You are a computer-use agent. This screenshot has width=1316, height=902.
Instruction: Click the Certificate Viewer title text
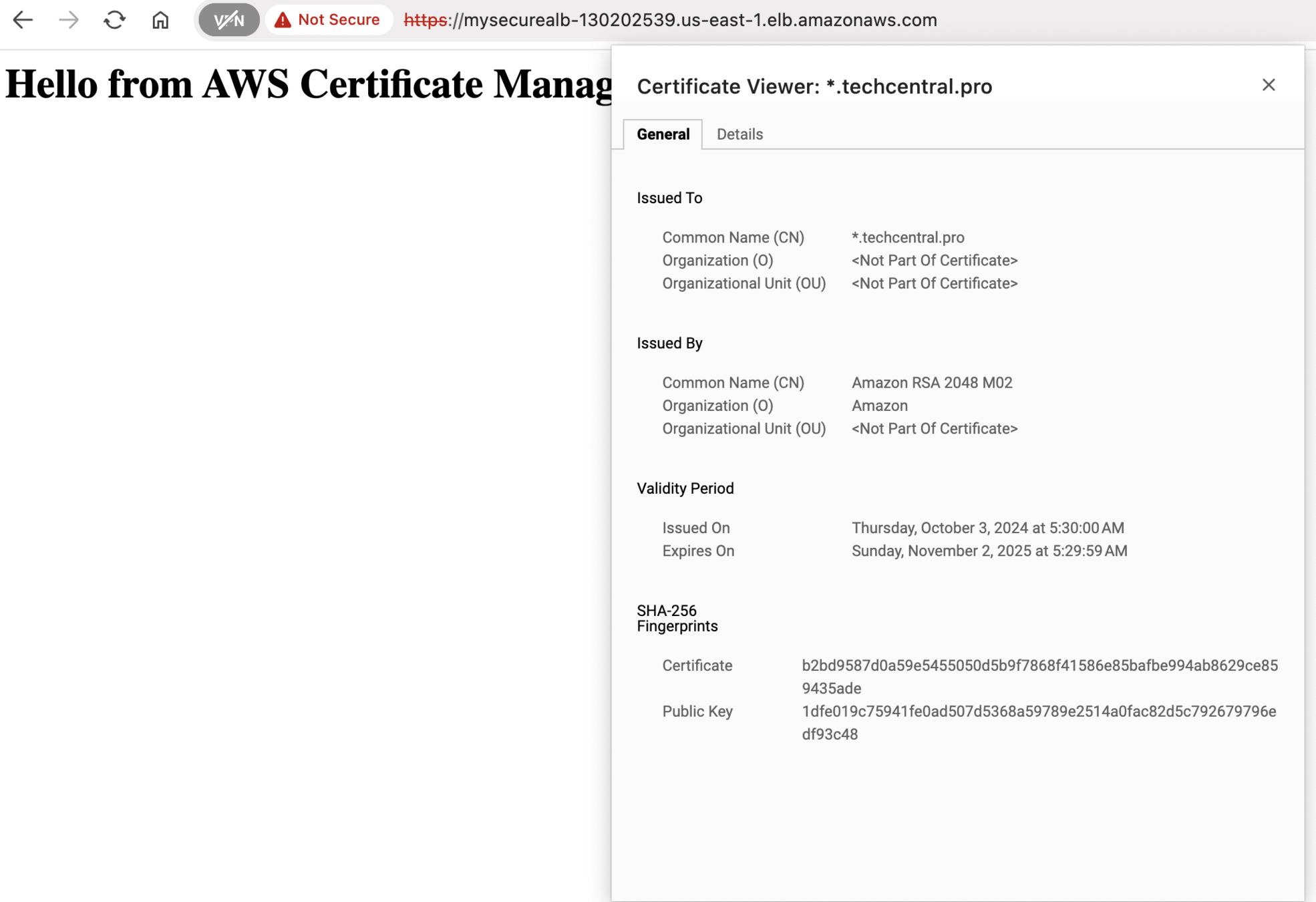(814, 87)
